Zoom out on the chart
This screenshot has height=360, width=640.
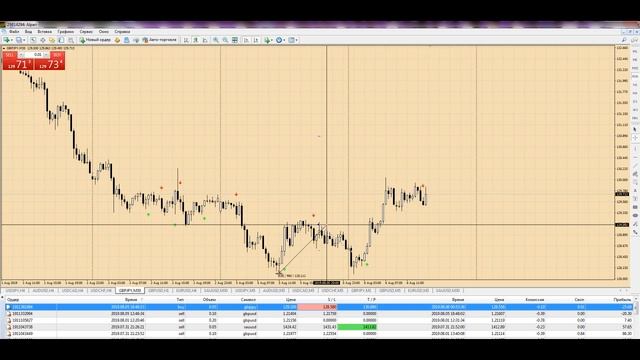tap(225, 40)
